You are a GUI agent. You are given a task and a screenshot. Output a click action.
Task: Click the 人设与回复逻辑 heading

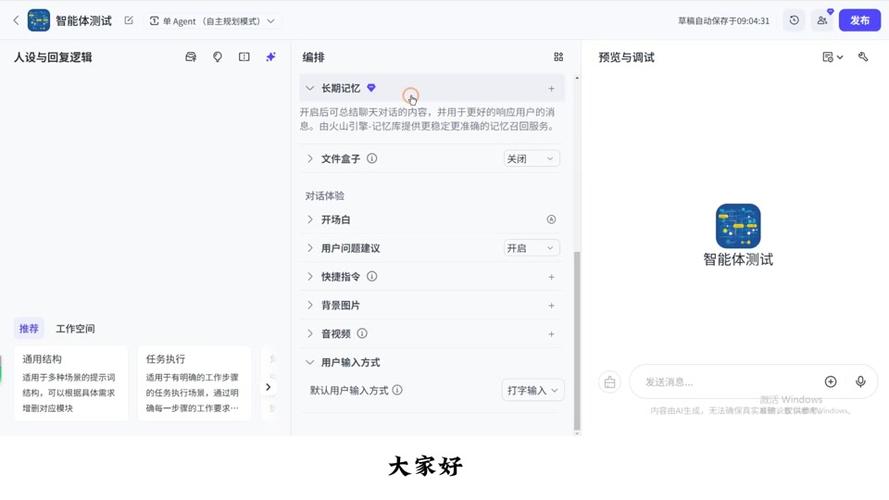click(x=53, y=57)
